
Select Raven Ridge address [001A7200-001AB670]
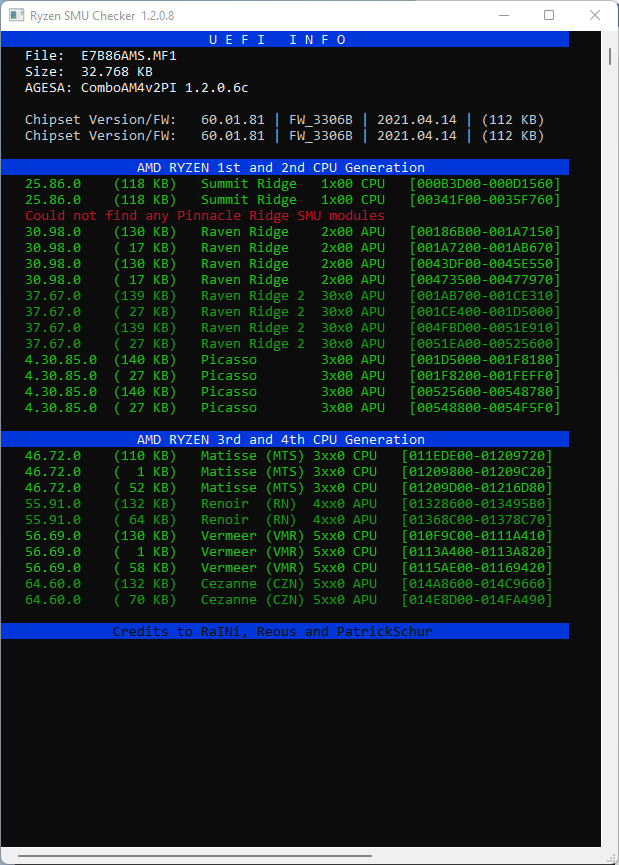[x=484, y=248]
